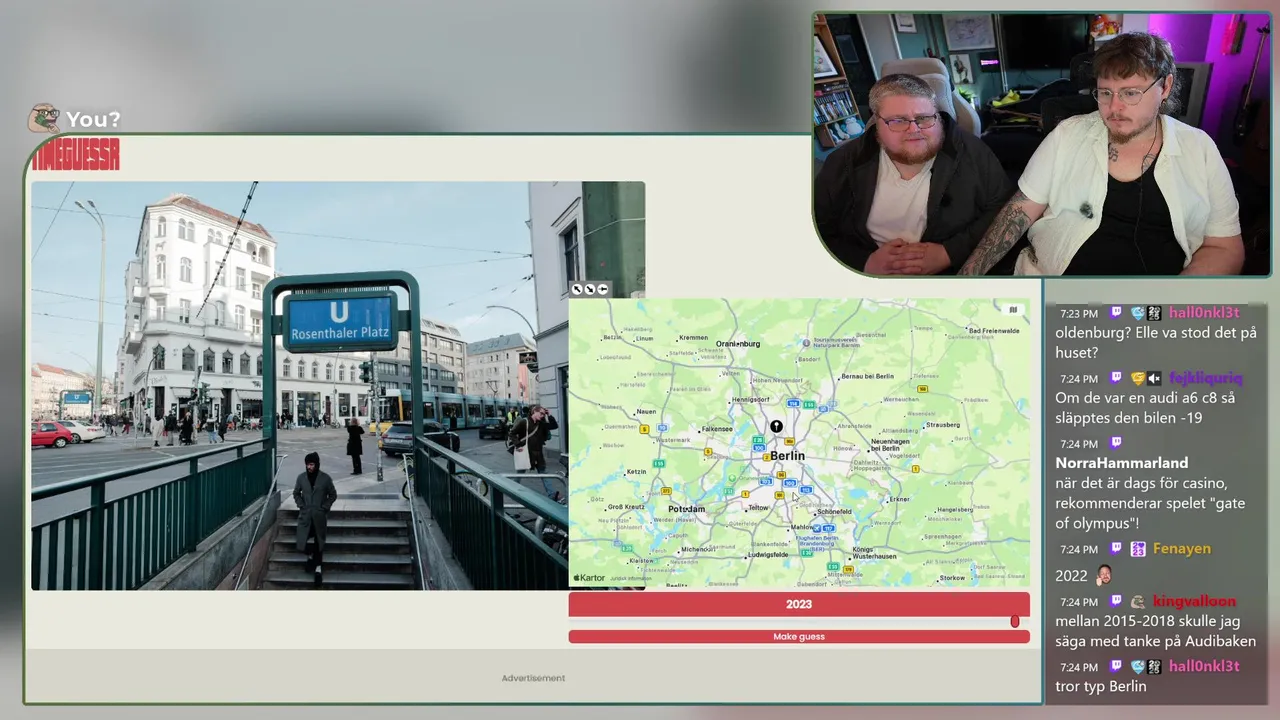Click the Erkner label on map
Viewport: 1280px width, 720px height.
pyautogui.click(x=900, y=499)
